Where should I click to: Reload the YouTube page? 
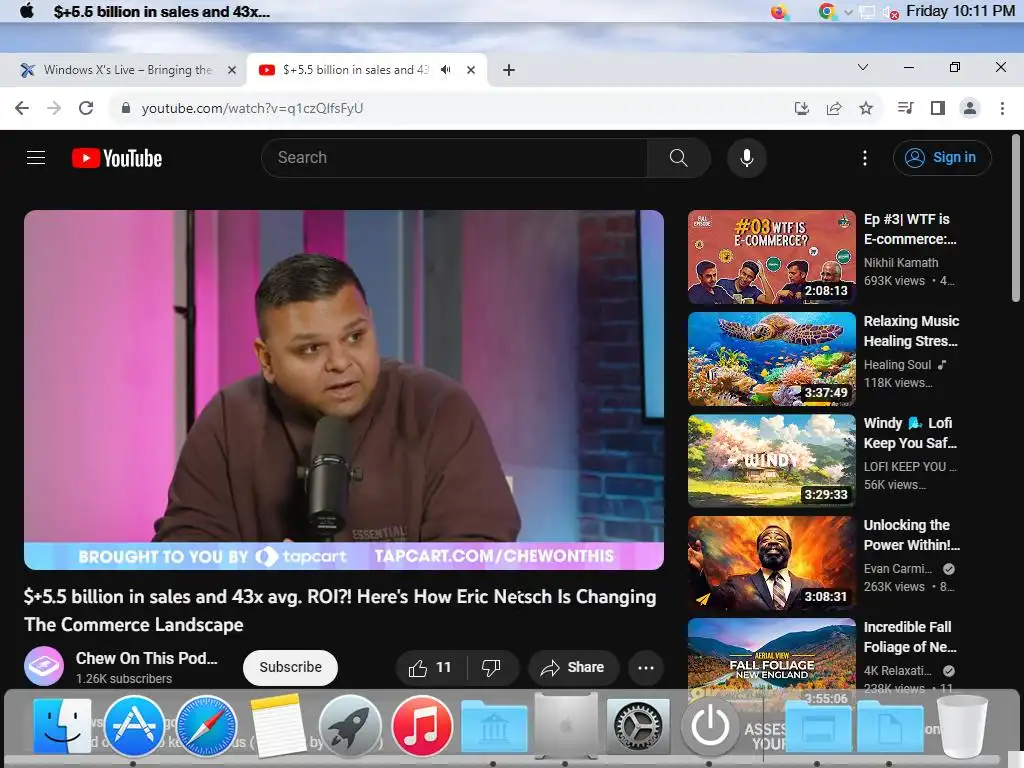86,108
